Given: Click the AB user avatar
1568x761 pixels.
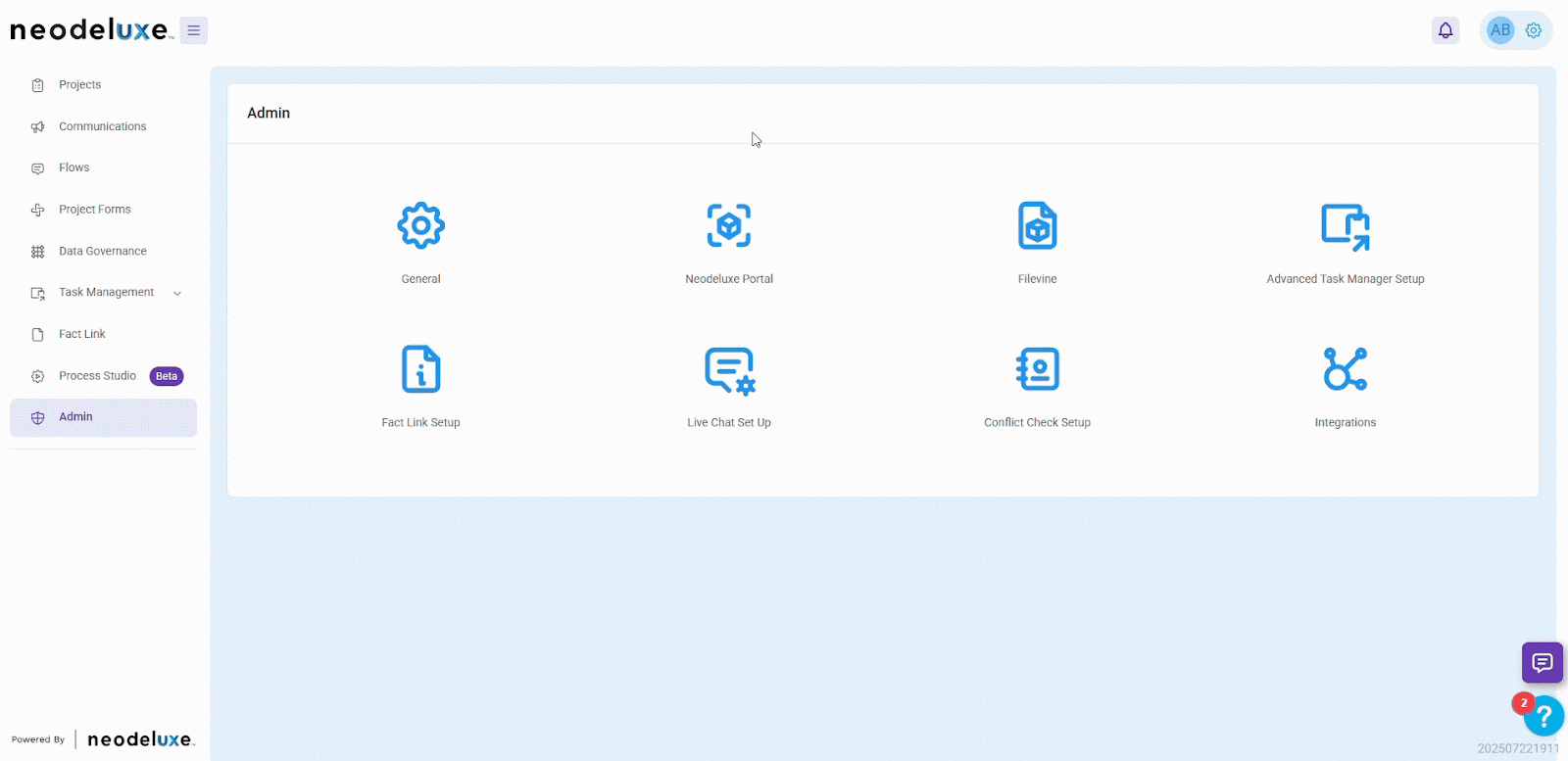Looking at the screenshot, I should tap(1500, 30).
